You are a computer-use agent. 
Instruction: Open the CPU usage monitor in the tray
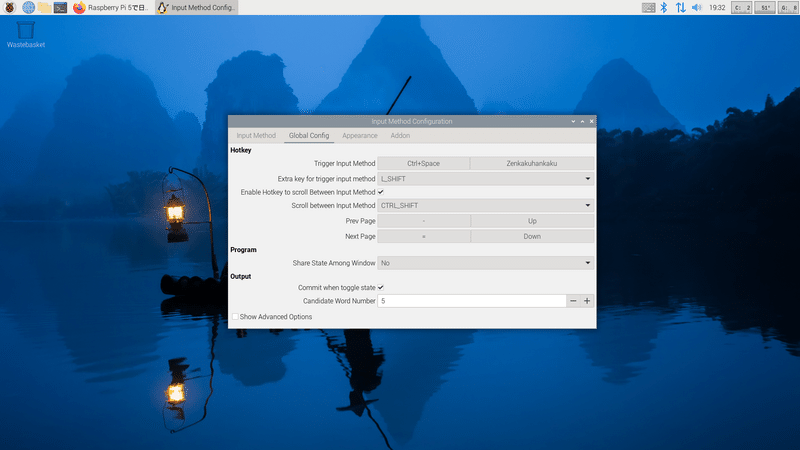coord(741,7)
